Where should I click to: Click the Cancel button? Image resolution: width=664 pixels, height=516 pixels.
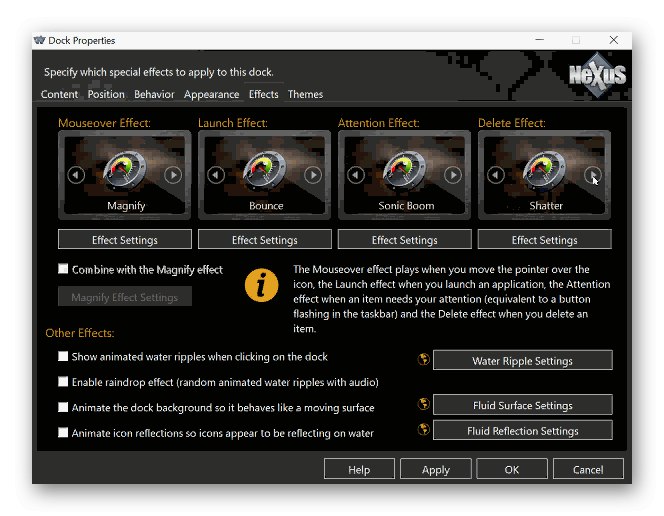pos(588,469)
